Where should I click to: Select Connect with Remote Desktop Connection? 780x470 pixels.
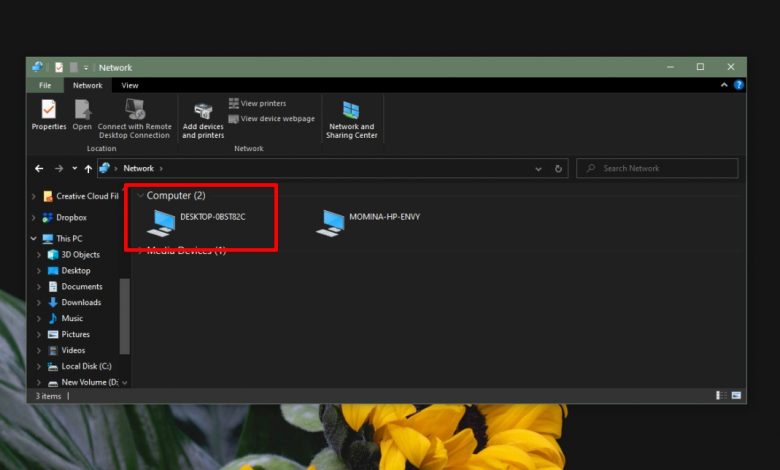pos(134,118)
